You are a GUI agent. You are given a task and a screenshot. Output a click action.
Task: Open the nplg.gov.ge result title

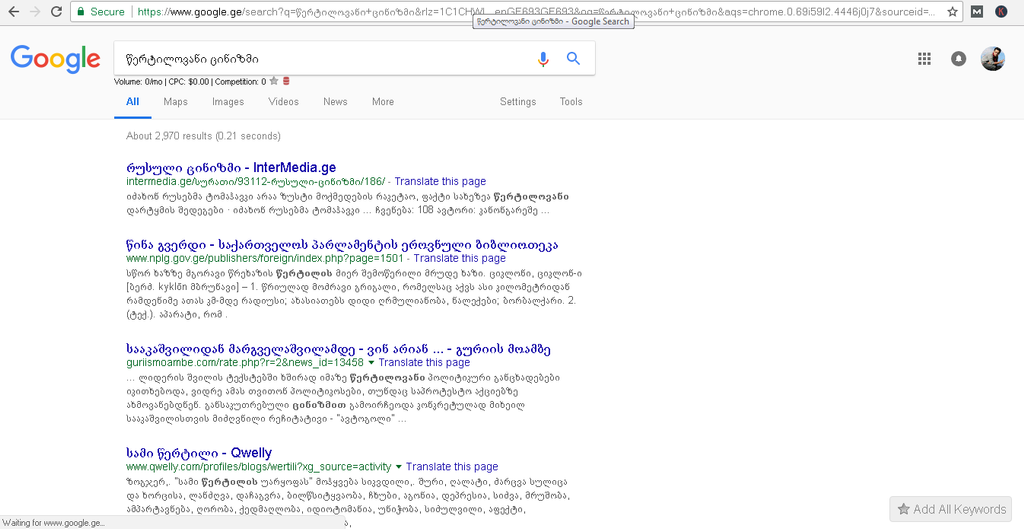(342, 246)
